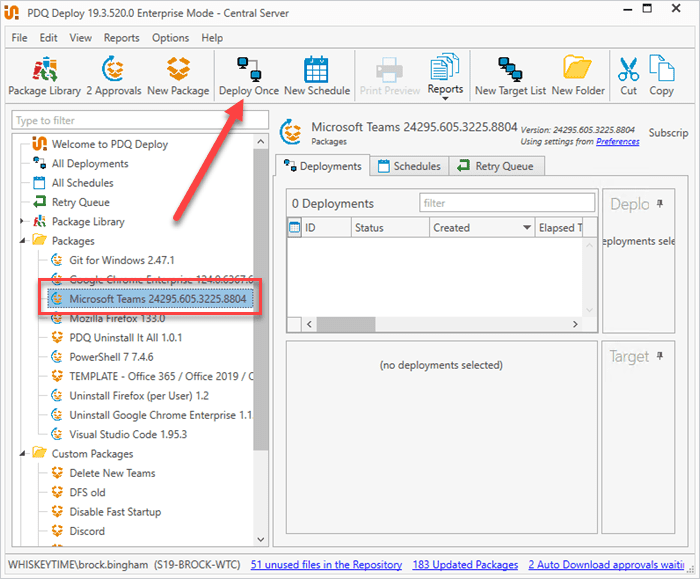Open '2 Auto Download approvals waiting' link

pyautogui.click(x=606, y=565)
